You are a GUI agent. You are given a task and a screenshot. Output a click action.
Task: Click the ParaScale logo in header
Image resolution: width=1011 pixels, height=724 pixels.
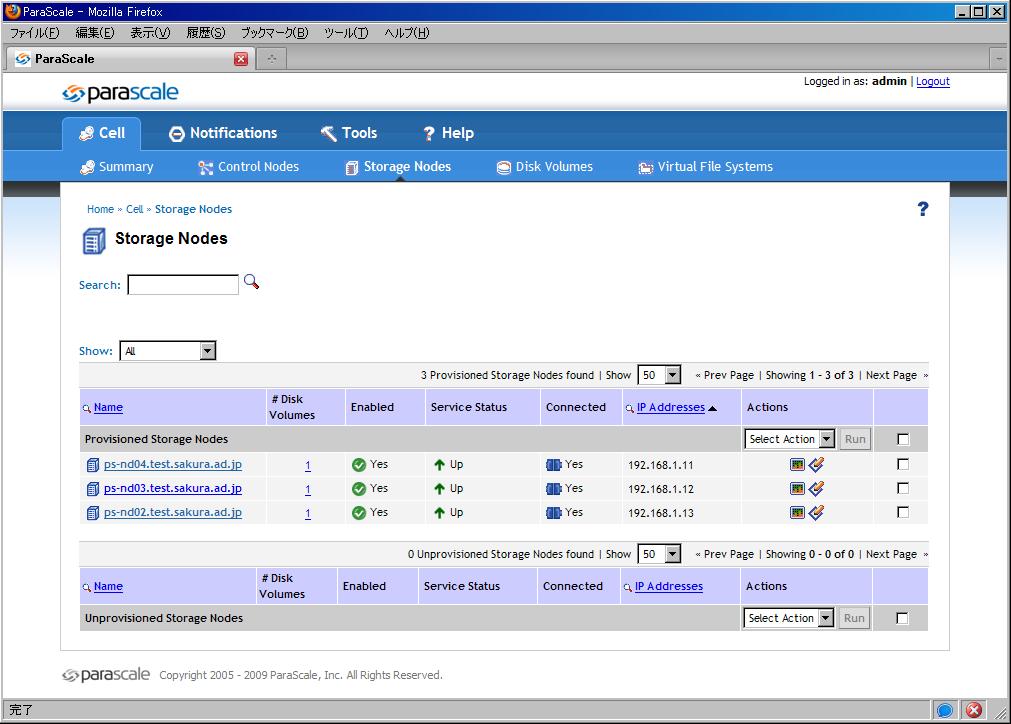click(120, 93)
